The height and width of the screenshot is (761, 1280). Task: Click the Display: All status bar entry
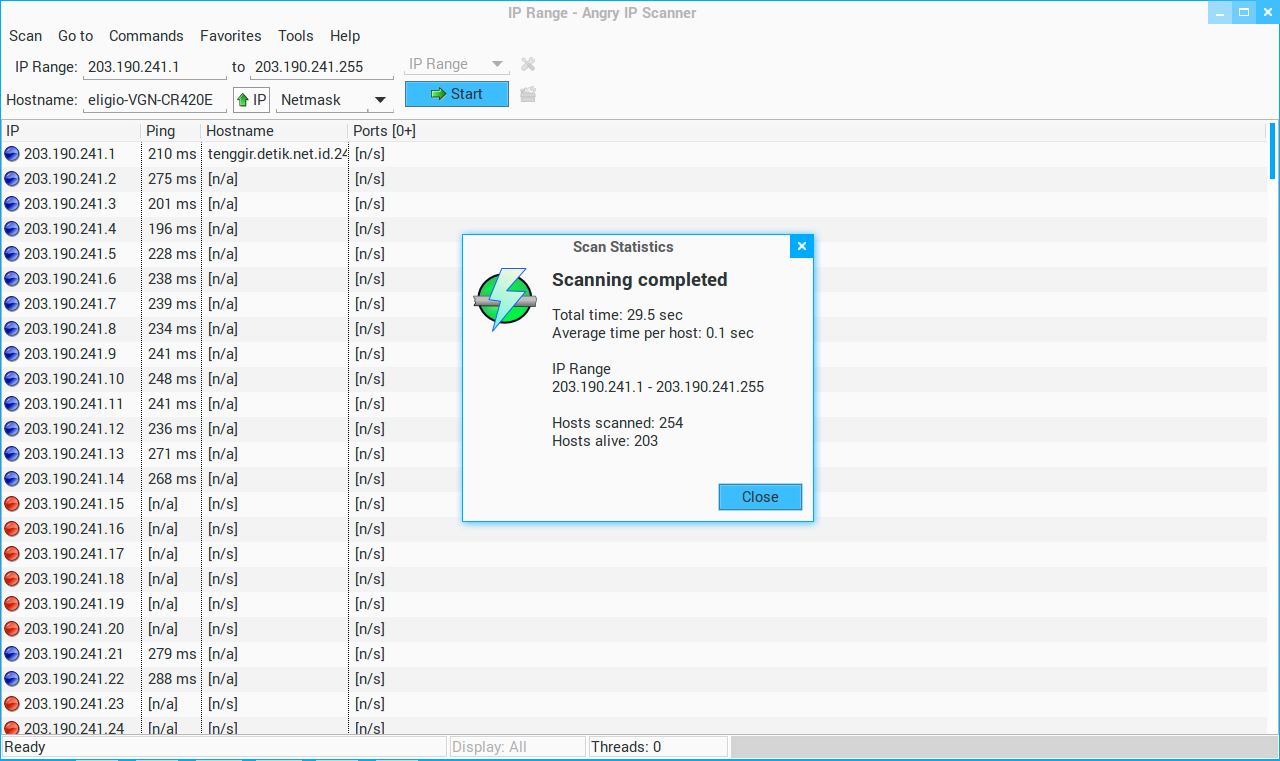(517, 747)
